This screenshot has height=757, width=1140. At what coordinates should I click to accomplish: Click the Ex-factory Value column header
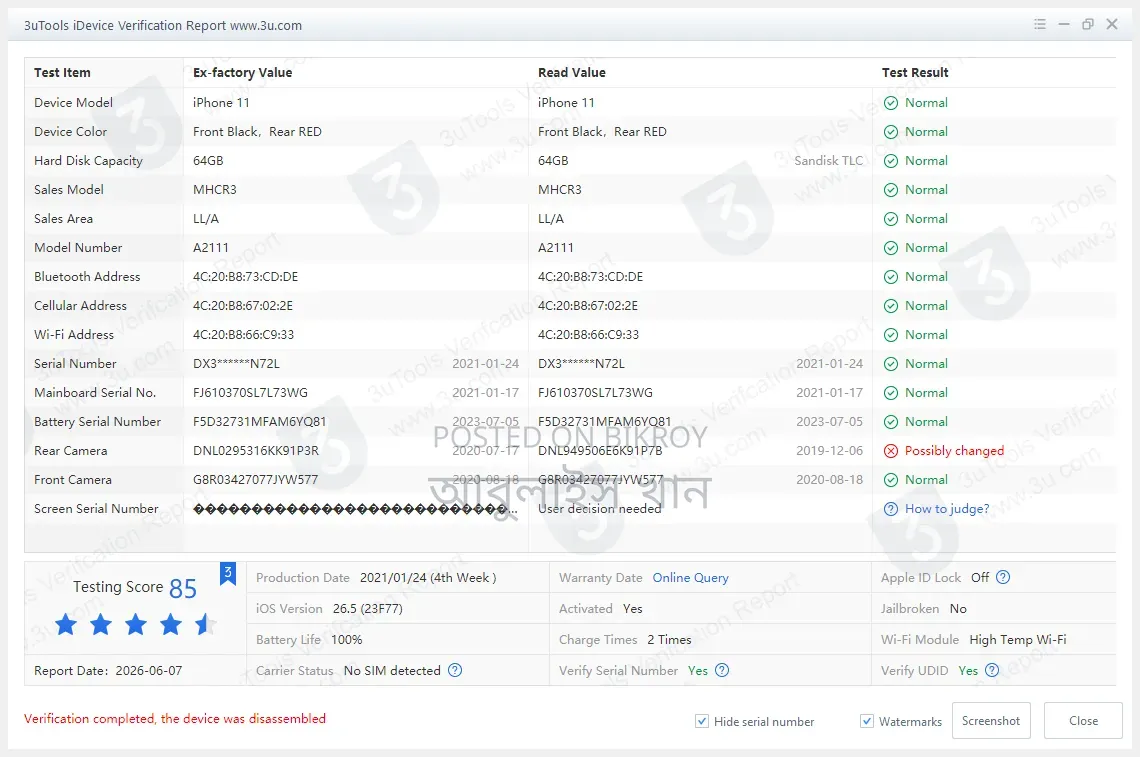pos(243,73)
